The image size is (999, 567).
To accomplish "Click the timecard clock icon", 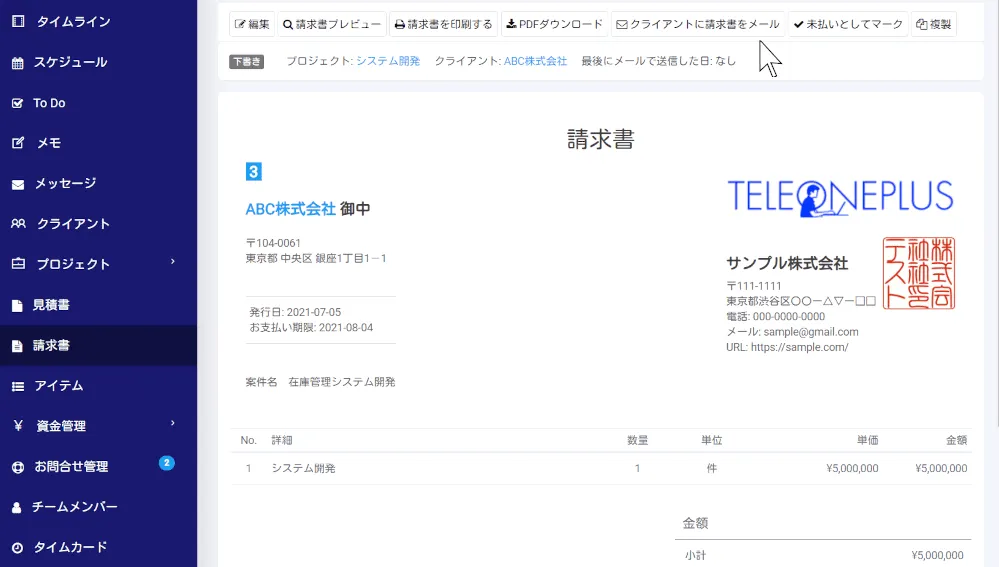I will pyautogui.click(x=18, y=548).
